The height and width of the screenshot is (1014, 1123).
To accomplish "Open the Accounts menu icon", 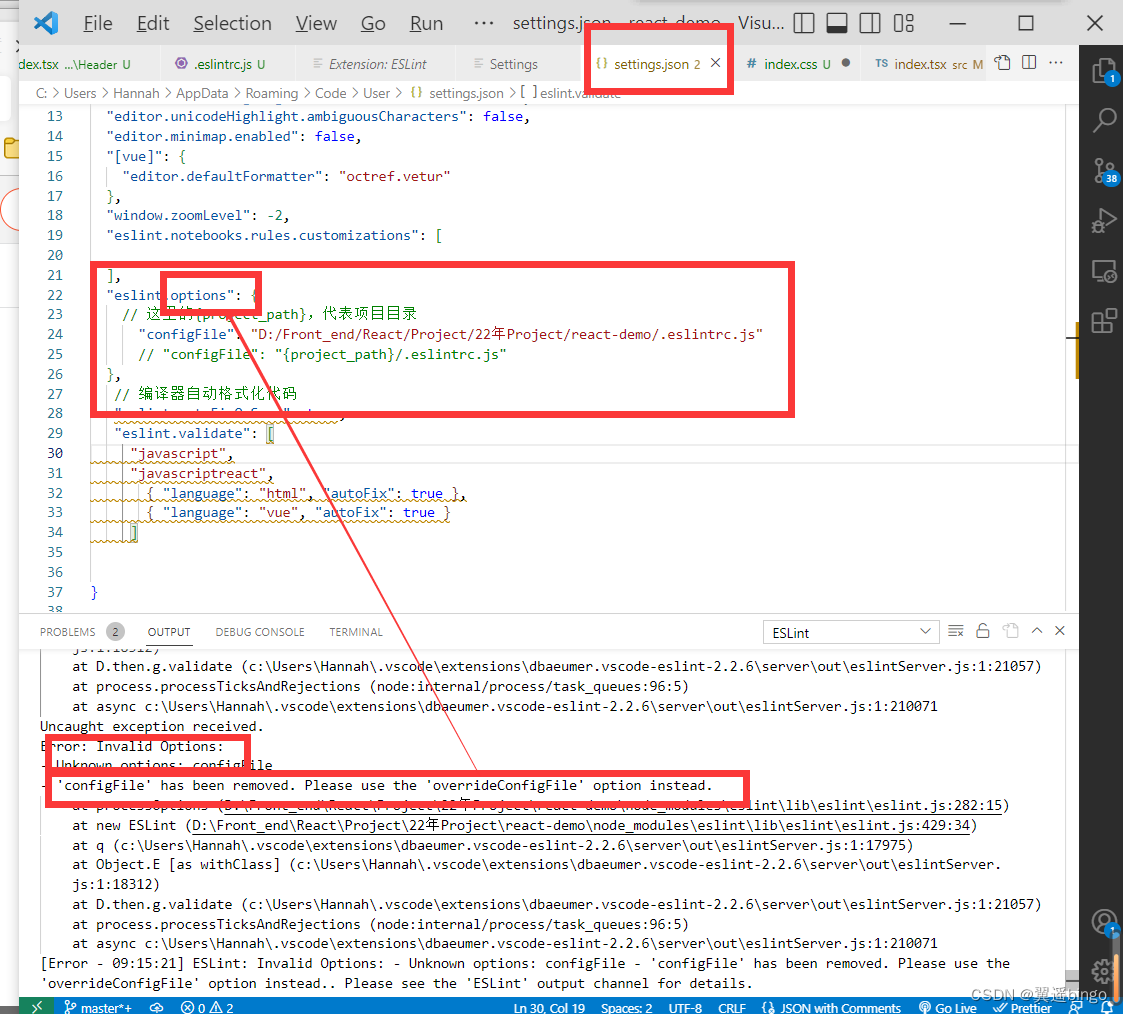I will coord(1104,922).
